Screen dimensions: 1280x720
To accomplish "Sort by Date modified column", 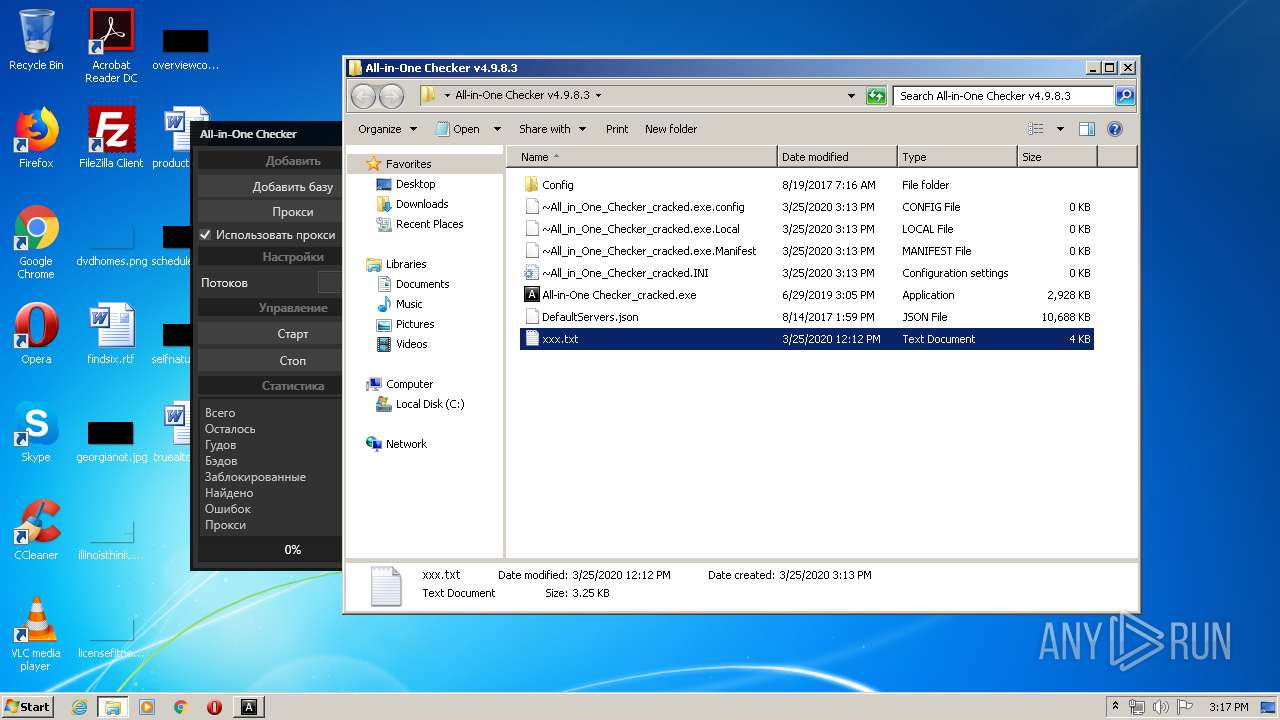I will click(837, 157).
